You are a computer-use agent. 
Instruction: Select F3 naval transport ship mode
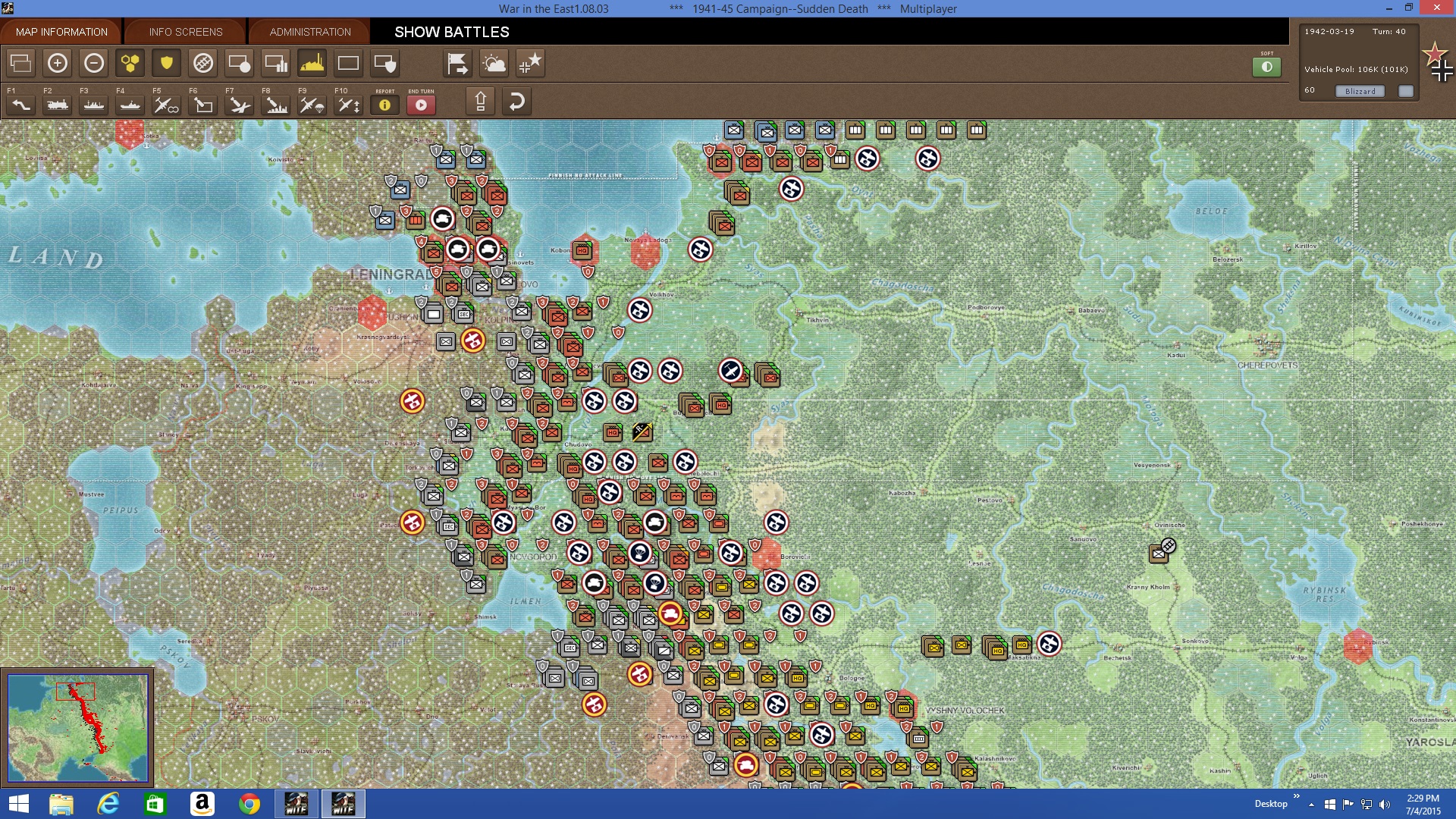93,105
